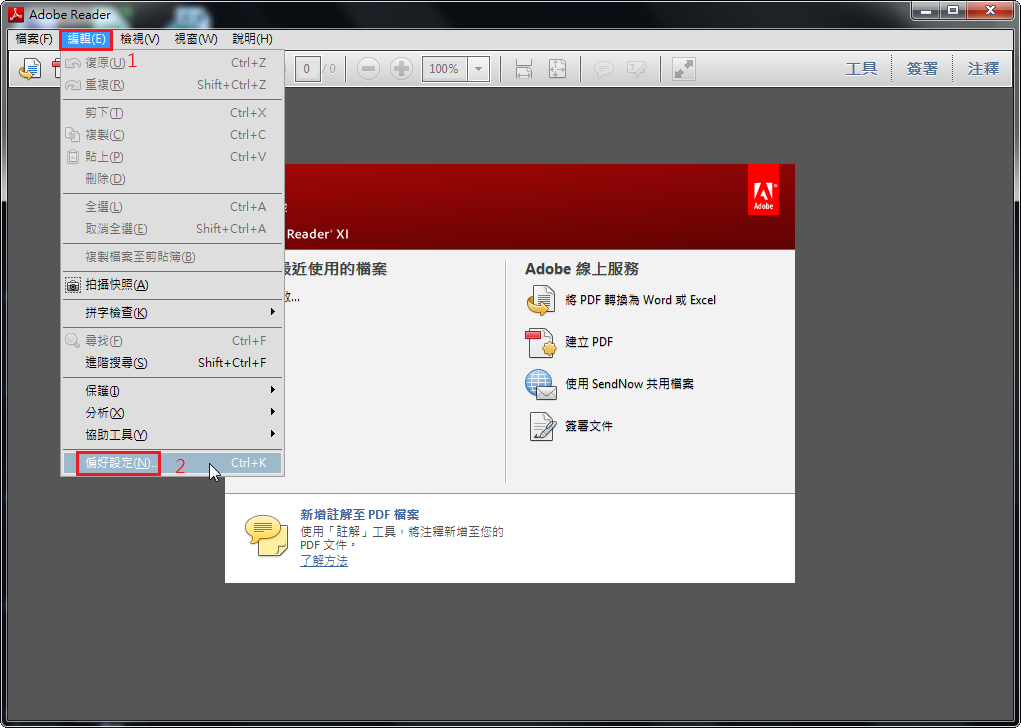Screen dimensions: 1021x728
Task: Choose 全選(L) from the Edit menu
Action: 173,207
